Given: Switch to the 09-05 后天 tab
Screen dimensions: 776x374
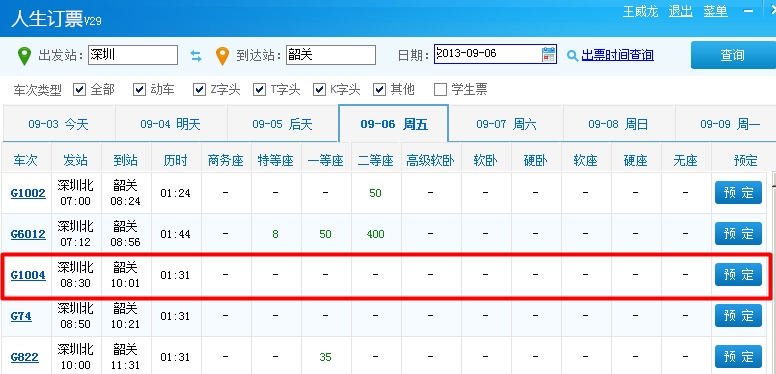Looking at the screenshot, I should coord(283,124).
